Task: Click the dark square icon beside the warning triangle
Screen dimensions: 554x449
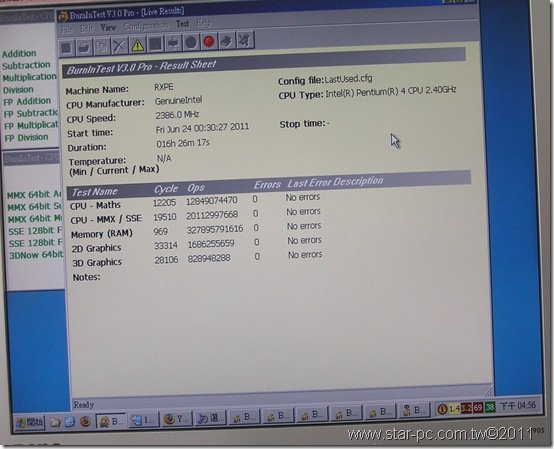Action: pyautogui.click(x=155, y=44)
